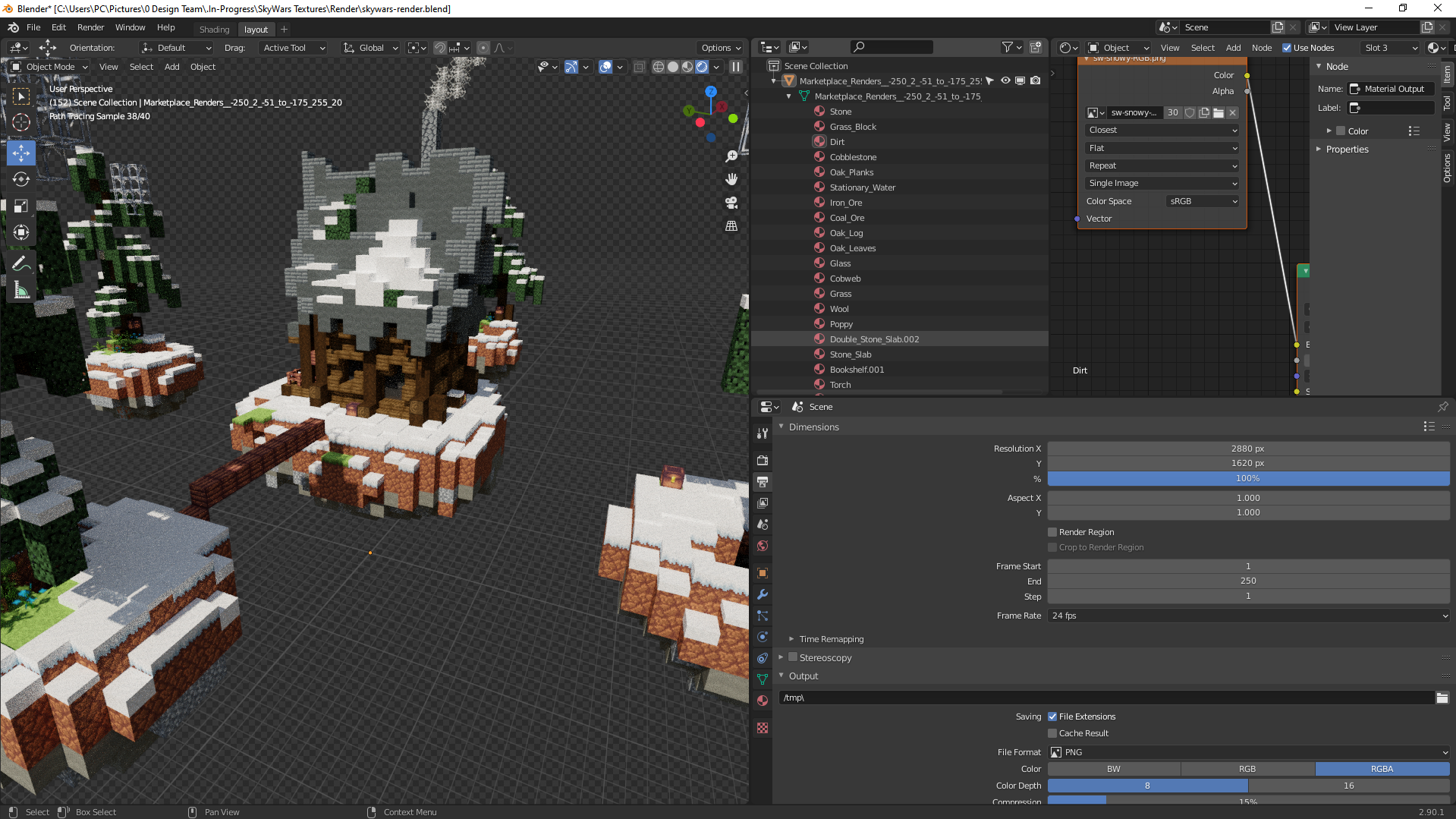Click the Options button in viewport header
This screenshot has height=819, width=1456.
point(721,48)
